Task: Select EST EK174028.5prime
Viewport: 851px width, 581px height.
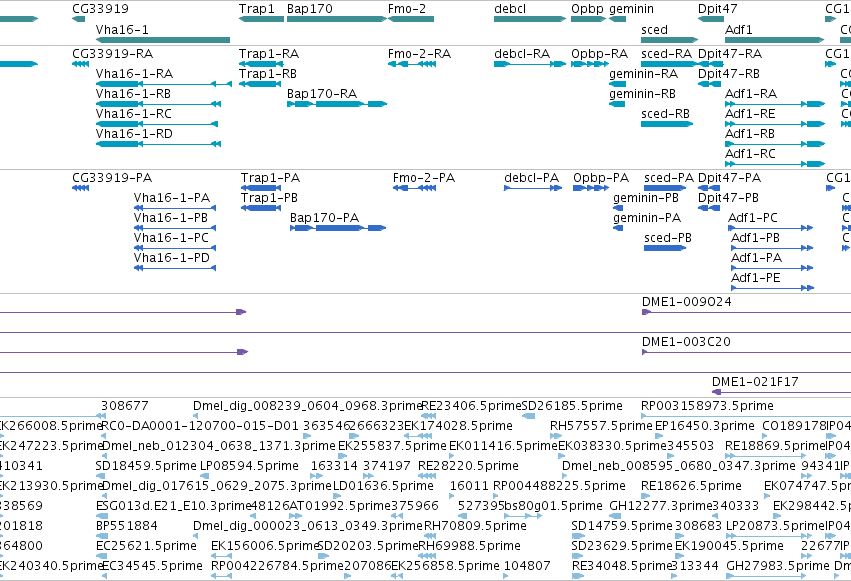Action: [x=458, y=426]
